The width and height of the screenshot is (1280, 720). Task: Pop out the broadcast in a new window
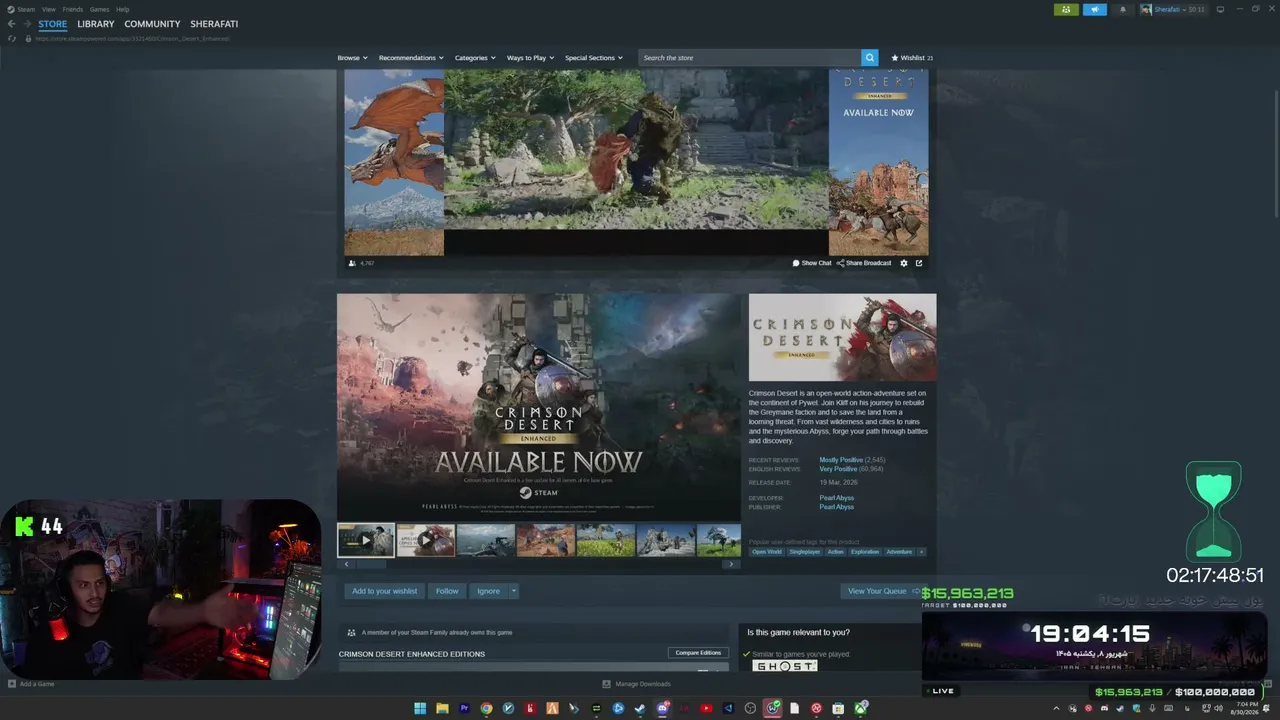point(919,263)
